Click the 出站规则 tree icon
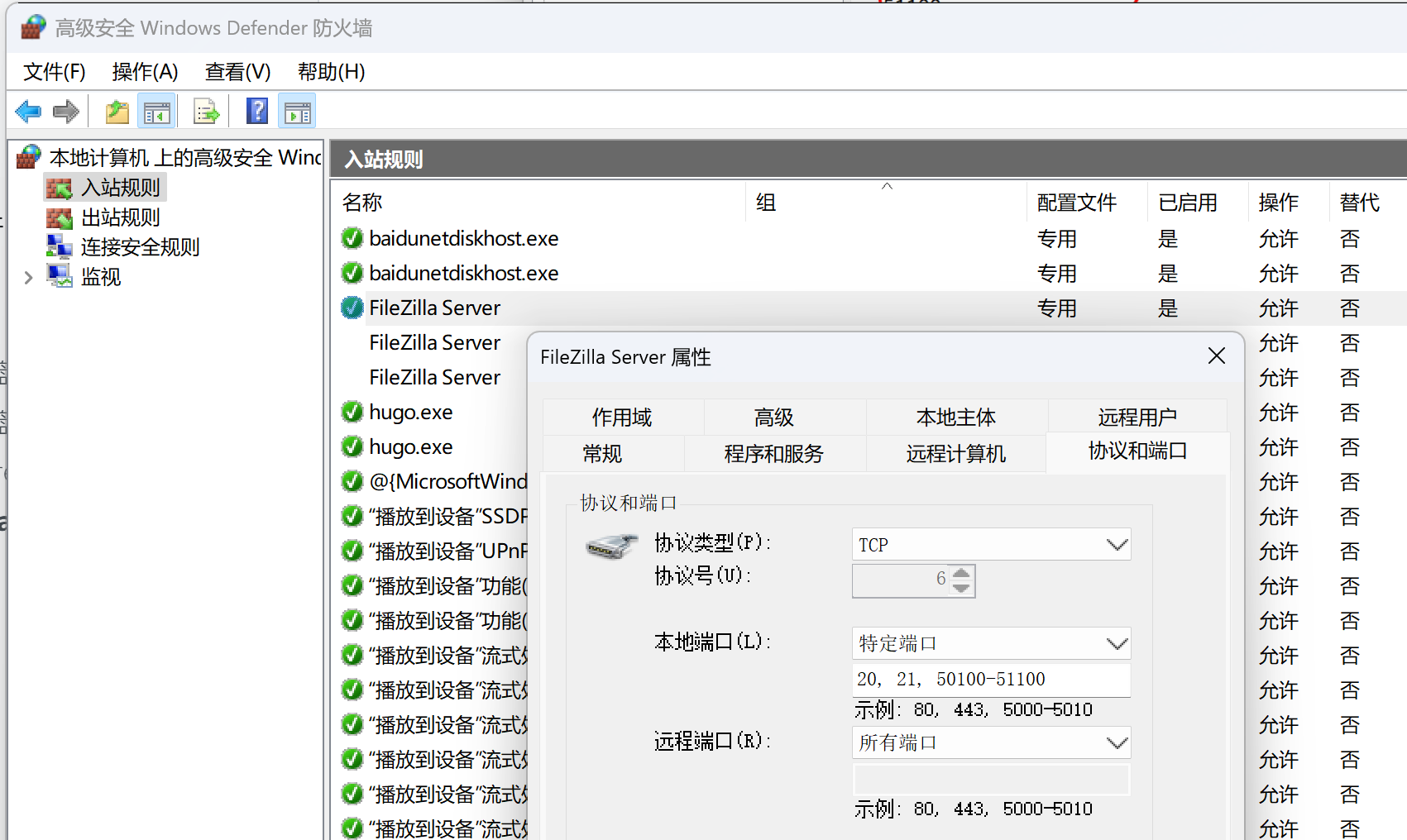The width and height of the screenshot is (1407, 840). point(59,217)
